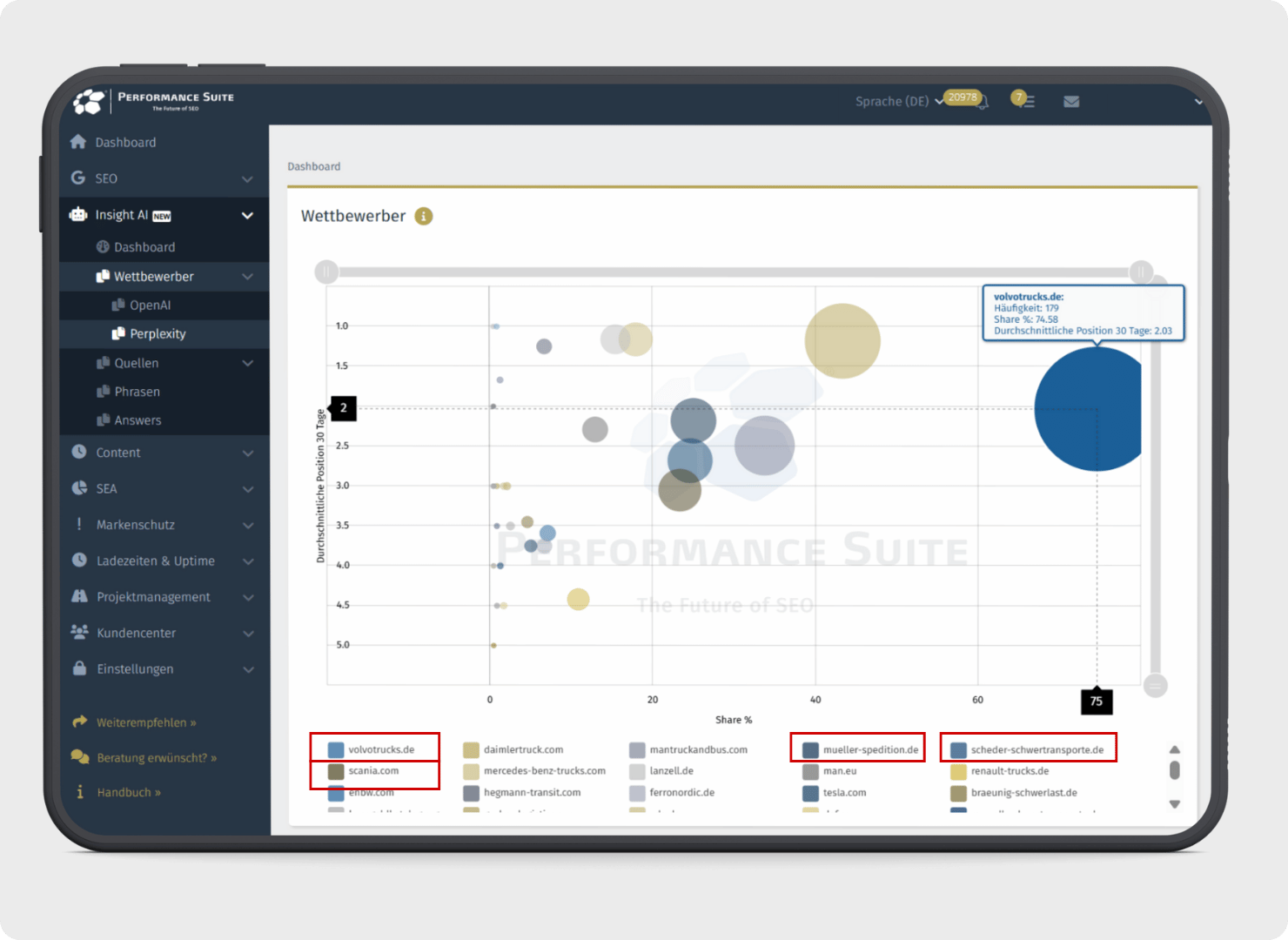Click the Performance Suite logo
1288x940 pixels.
point(155,102)
